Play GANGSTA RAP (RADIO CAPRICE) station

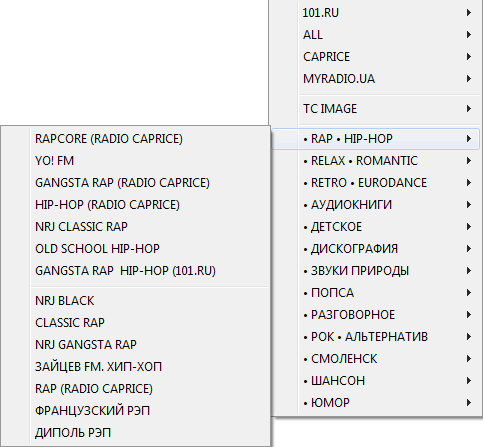[135, 183]
